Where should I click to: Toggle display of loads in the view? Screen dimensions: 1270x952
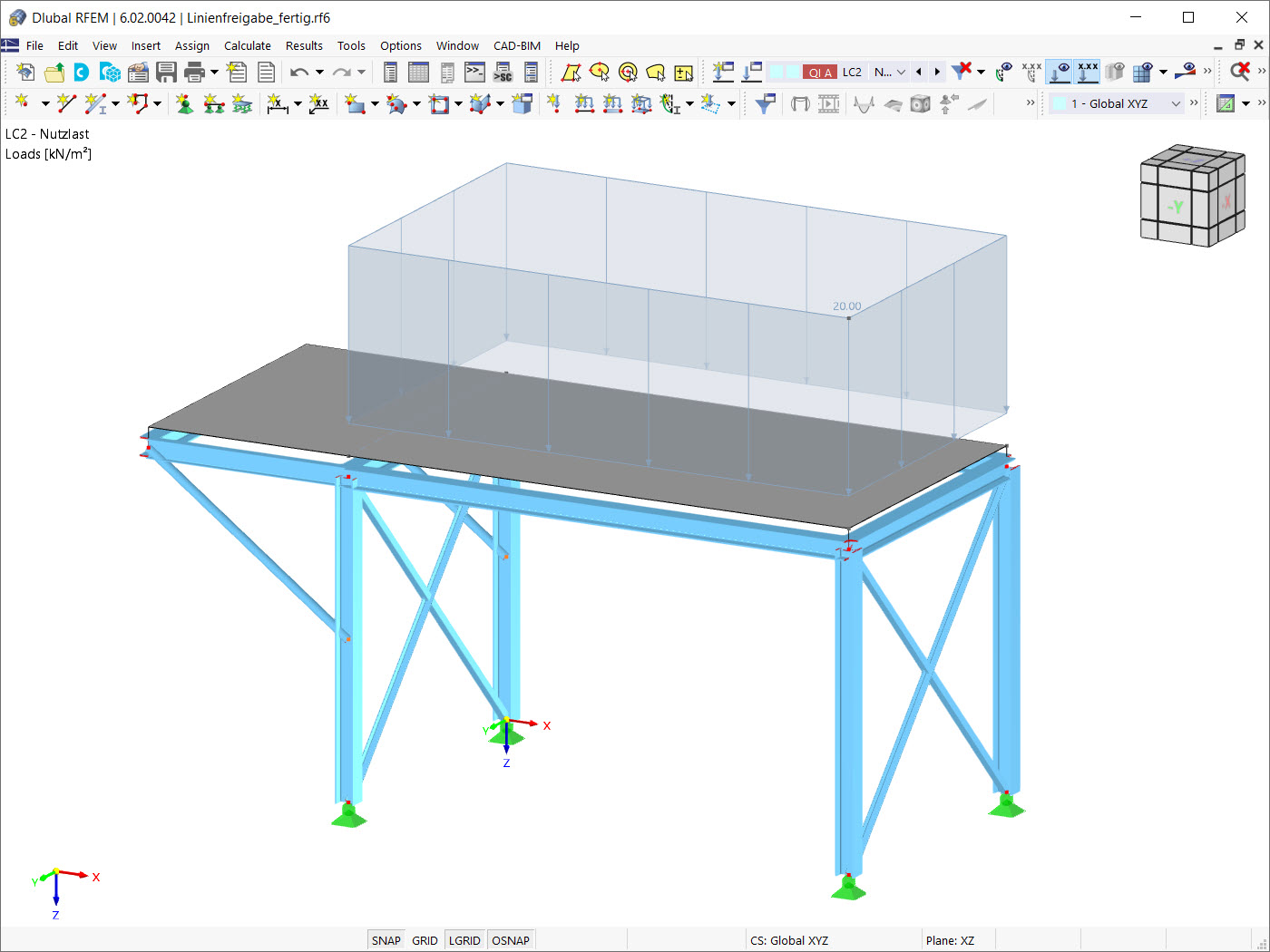point(1060,72)
